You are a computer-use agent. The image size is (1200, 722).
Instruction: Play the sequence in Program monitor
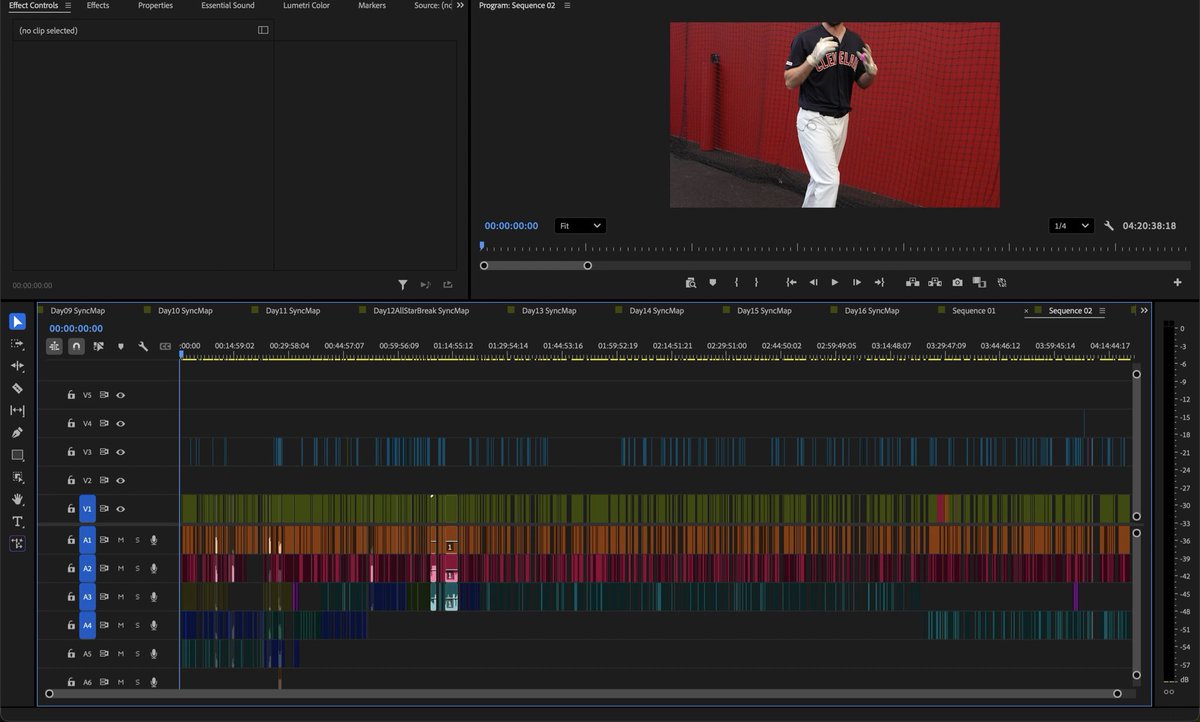[835, 283]
